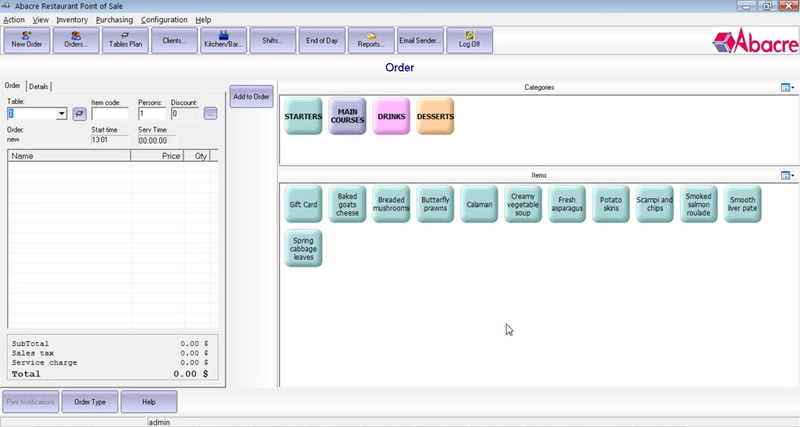Click the table picker icon beside Table field
Viewport: 800px width, 427px height.
pos(79,114)
